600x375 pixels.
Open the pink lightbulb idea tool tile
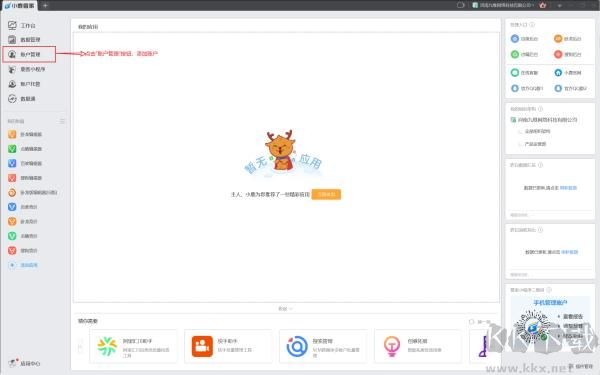coord(418,346)
